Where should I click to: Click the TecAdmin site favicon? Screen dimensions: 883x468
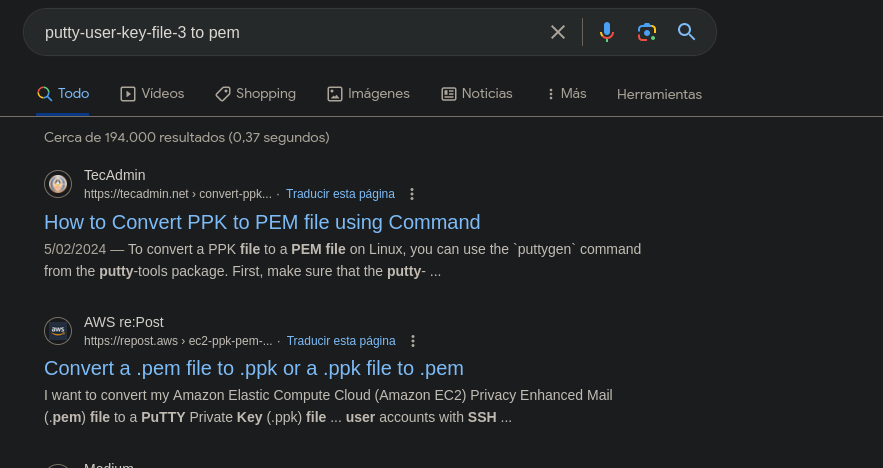coord(58,184)
